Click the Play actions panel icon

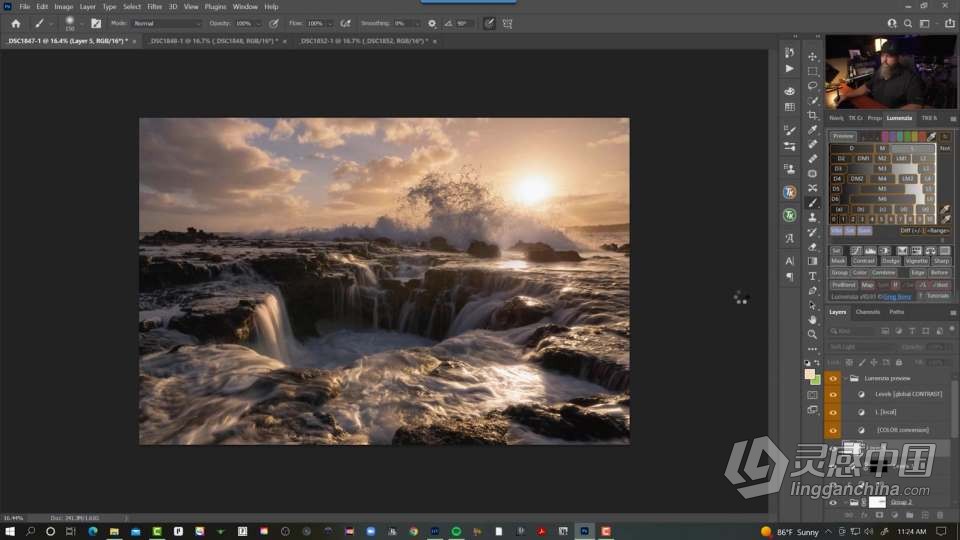790,69
